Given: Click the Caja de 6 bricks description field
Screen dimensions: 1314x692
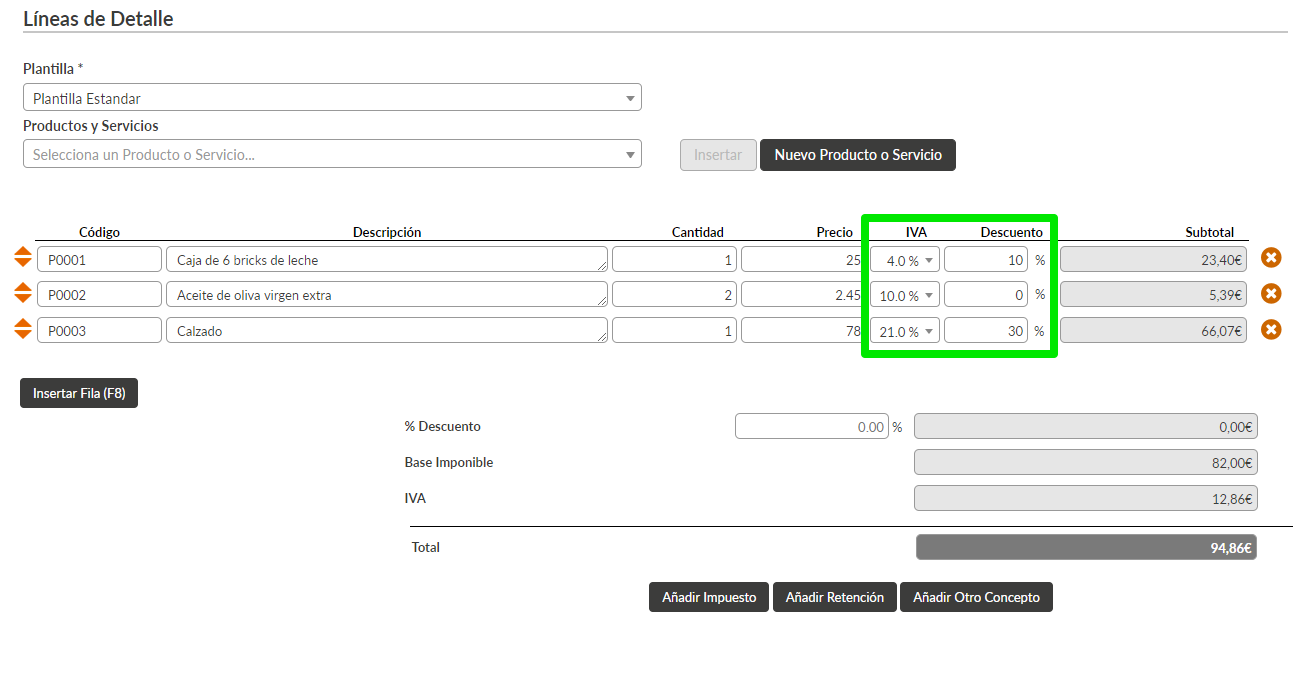Looking at the screenshot, I should click(386, 260).
